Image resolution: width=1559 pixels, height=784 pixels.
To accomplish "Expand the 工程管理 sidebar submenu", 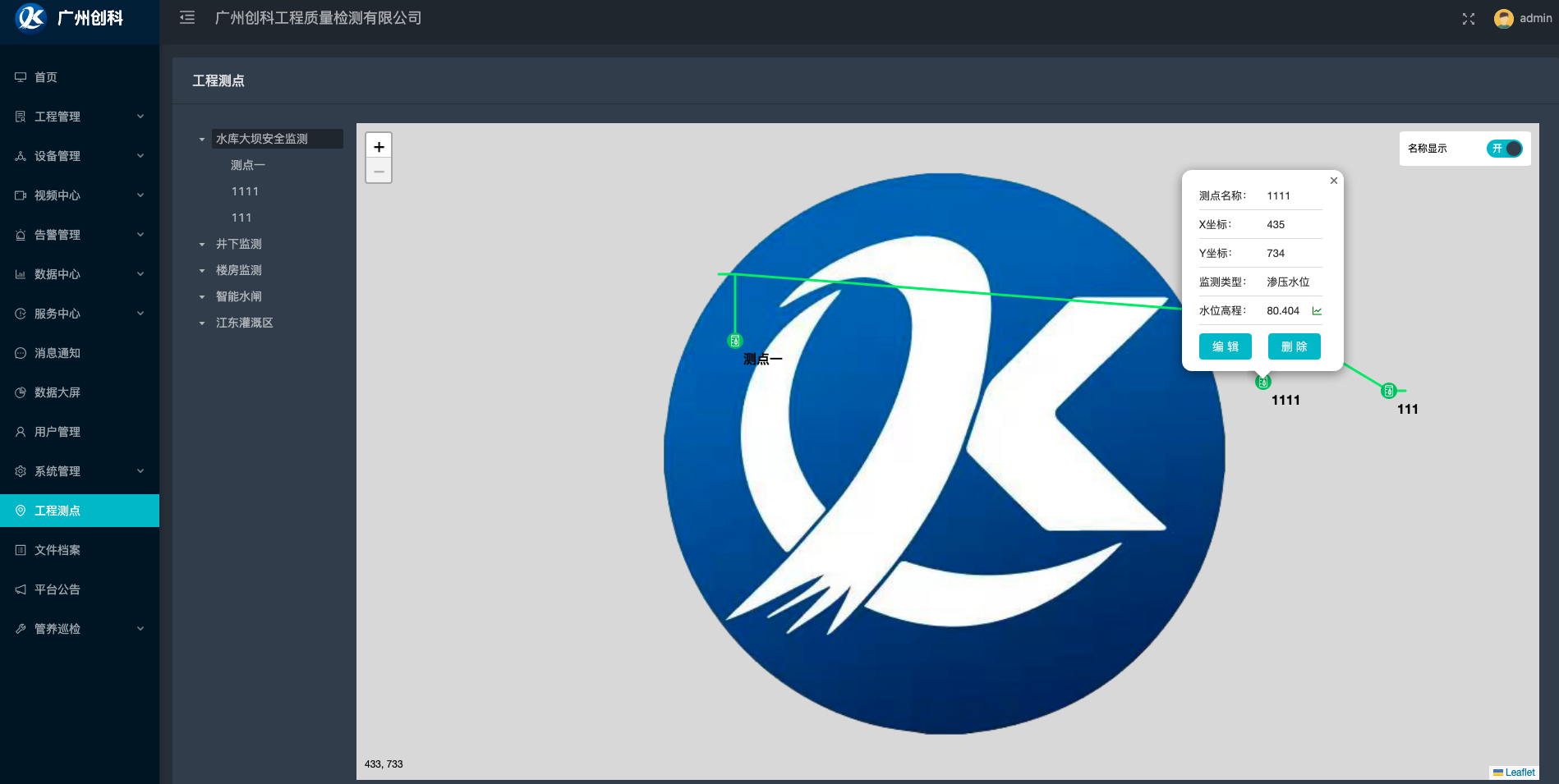I will 80,117.
